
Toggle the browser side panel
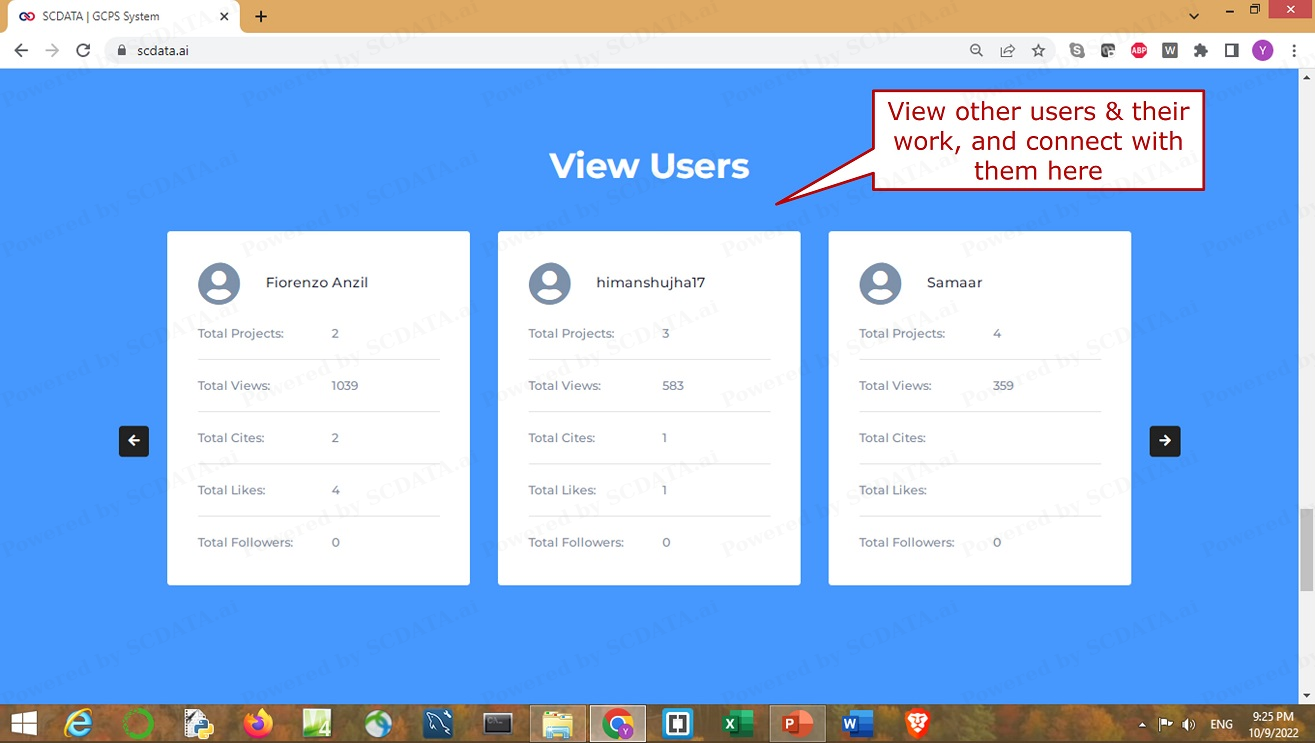pos(1231,51)
